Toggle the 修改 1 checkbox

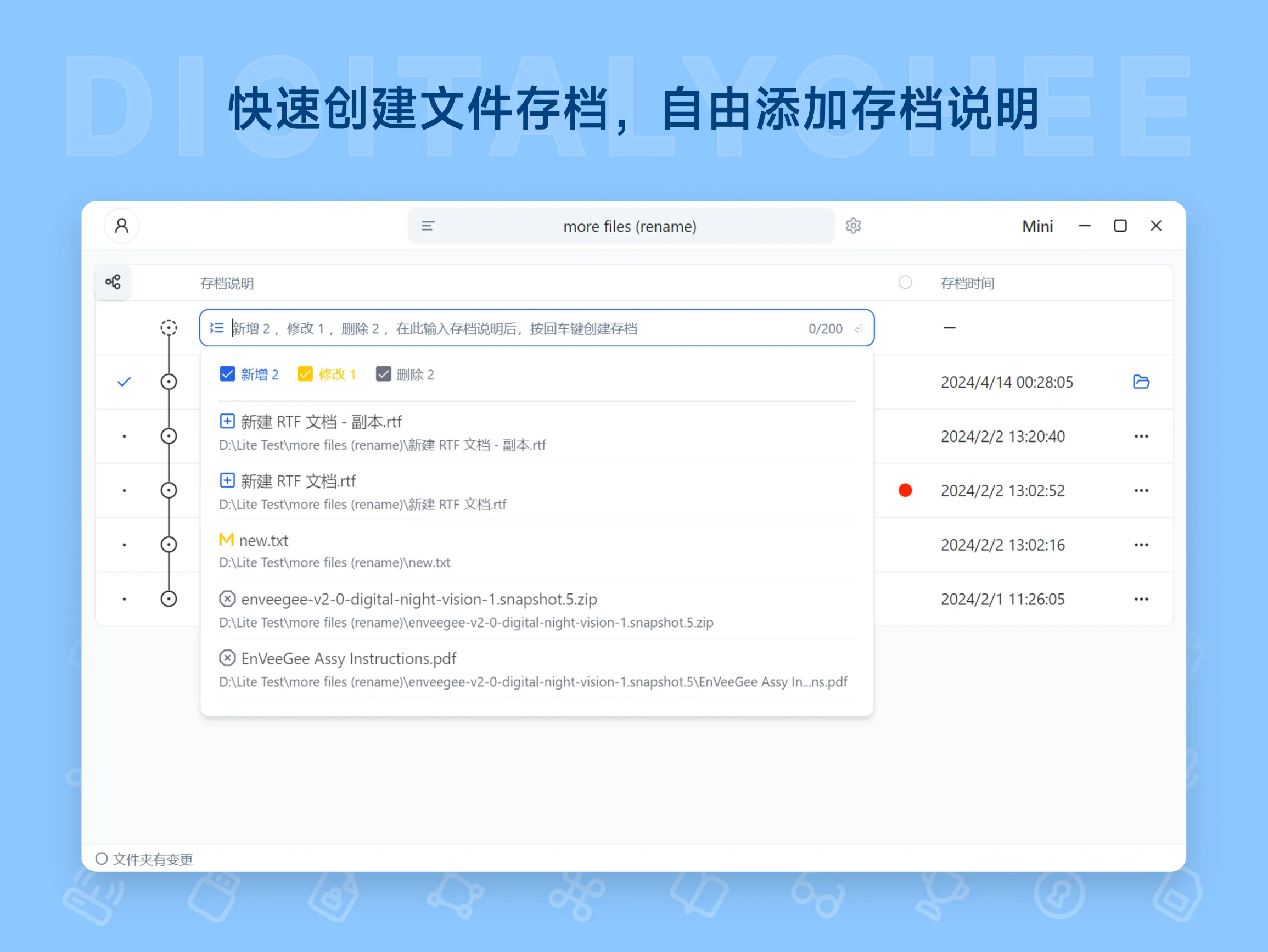(305, 373)
